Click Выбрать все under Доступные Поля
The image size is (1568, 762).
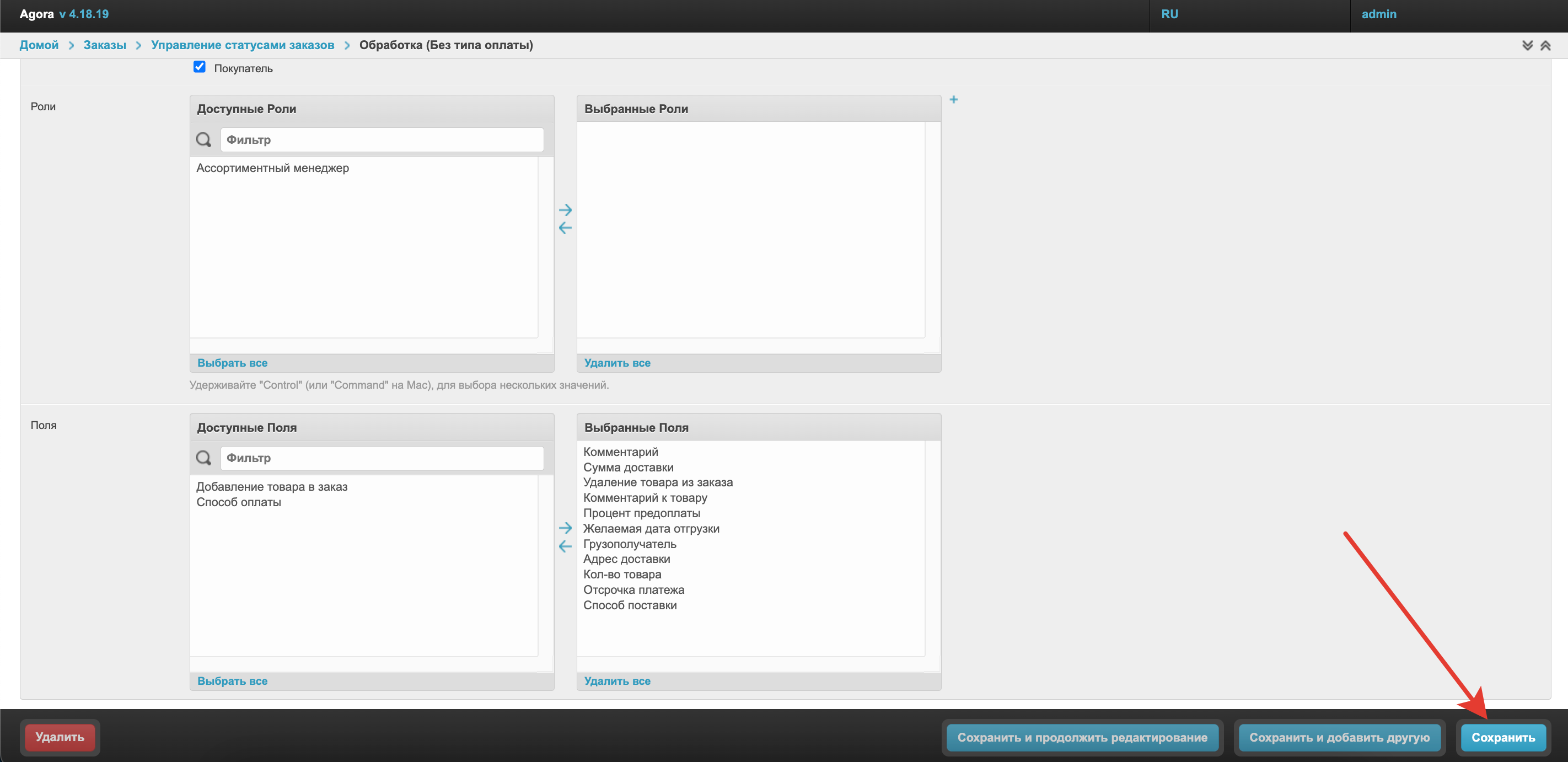point(232,680)
